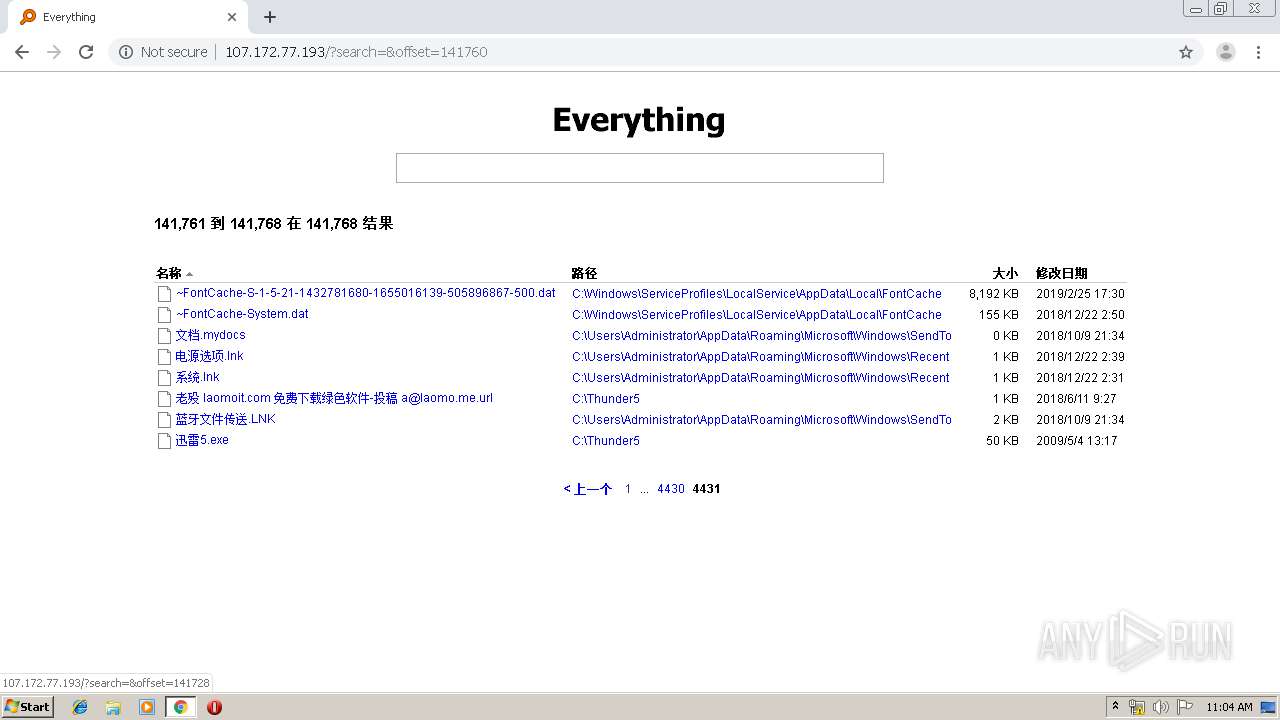Image resolution: width=1280 pixels, height=720 pixels.
Task: Sort by the 路径 column header
Action: point(584,273)
